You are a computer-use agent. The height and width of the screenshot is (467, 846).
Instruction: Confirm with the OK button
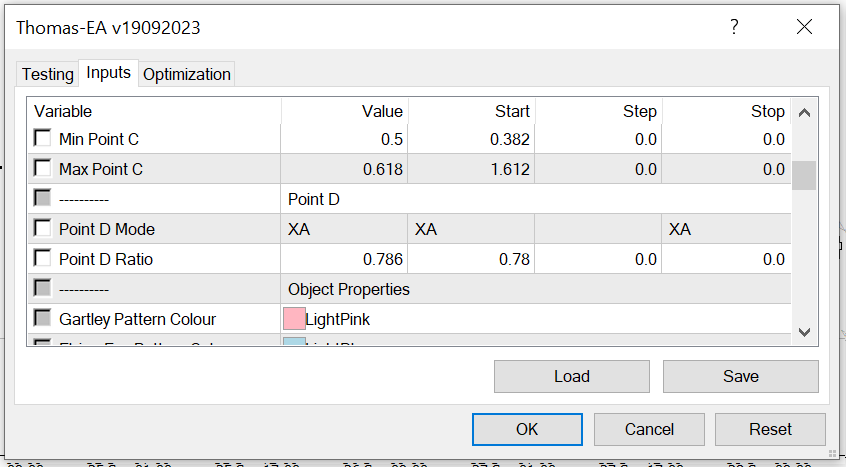527,429
